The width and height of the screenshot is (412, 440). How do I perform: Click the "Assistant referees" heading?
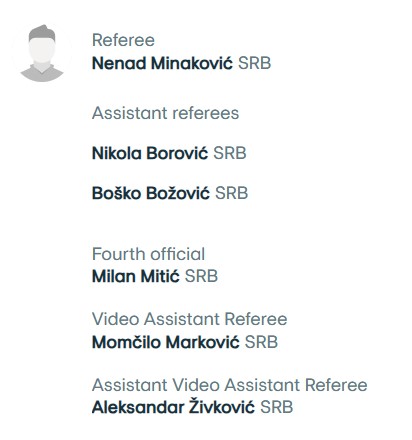165,113
